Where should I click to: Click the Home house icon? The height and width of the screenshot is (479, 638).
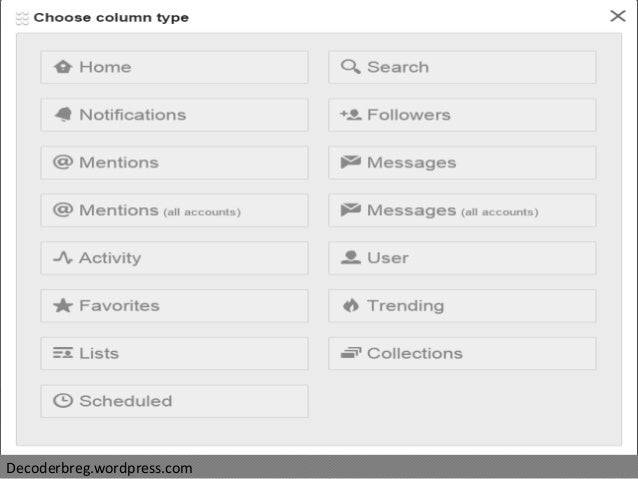click(63, 67)
